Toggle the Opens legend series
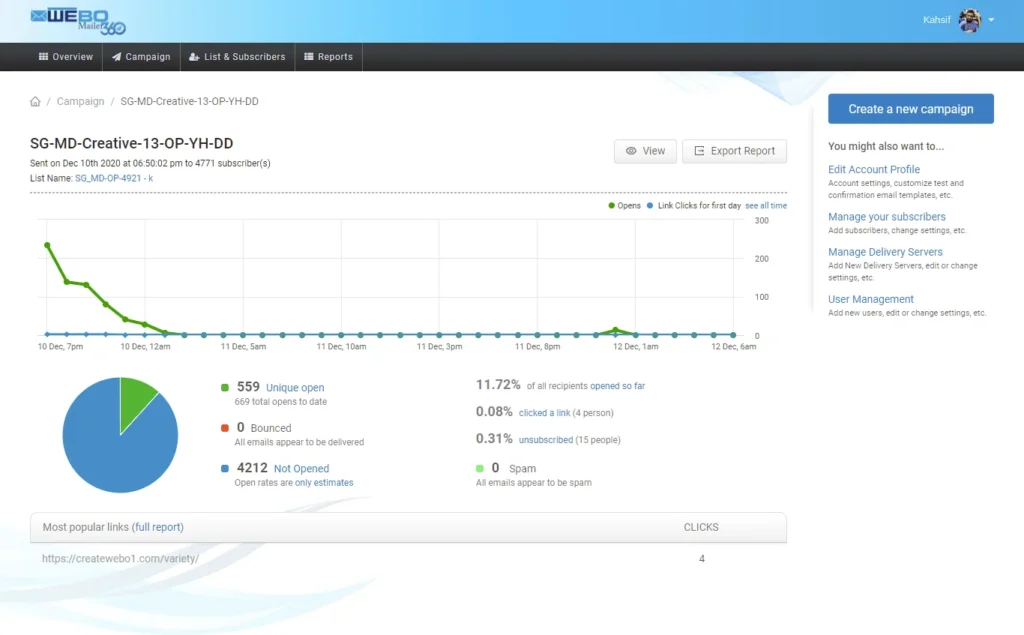This screenshot has height=635, width=1024. [x=624, y=206]
